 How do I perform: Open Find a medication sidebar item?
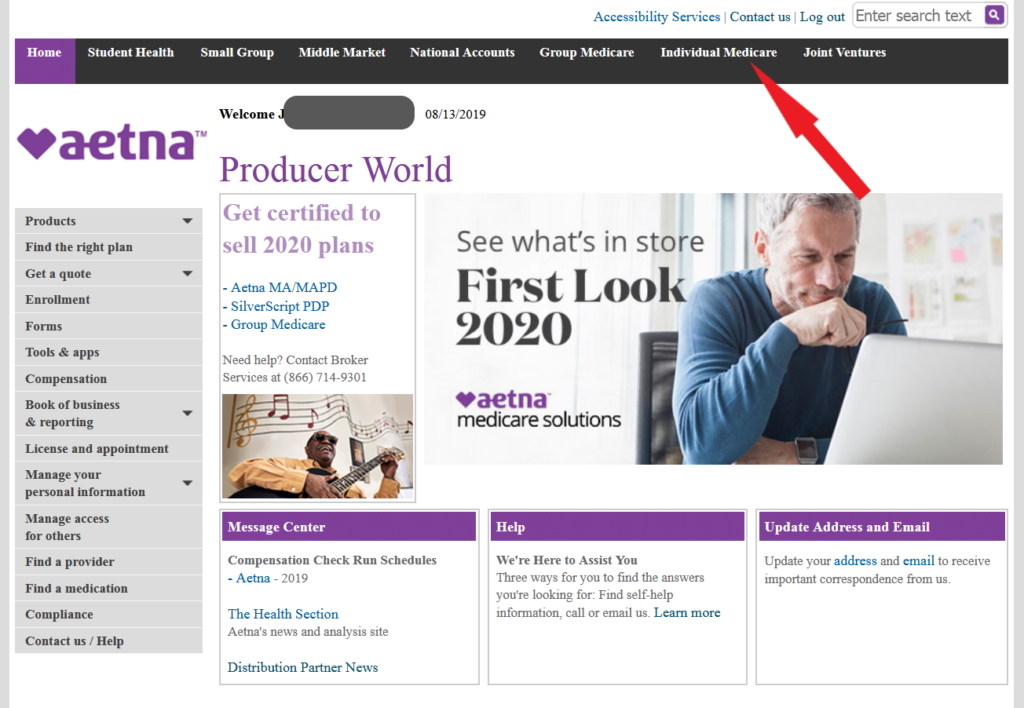108,588
